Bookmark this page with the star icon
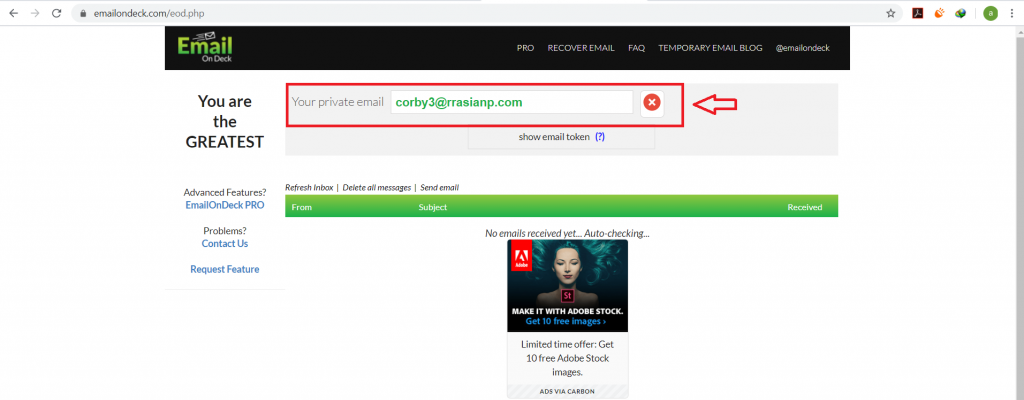The width and height of the screenshot is (1024, 400). (x=891, y=13)
